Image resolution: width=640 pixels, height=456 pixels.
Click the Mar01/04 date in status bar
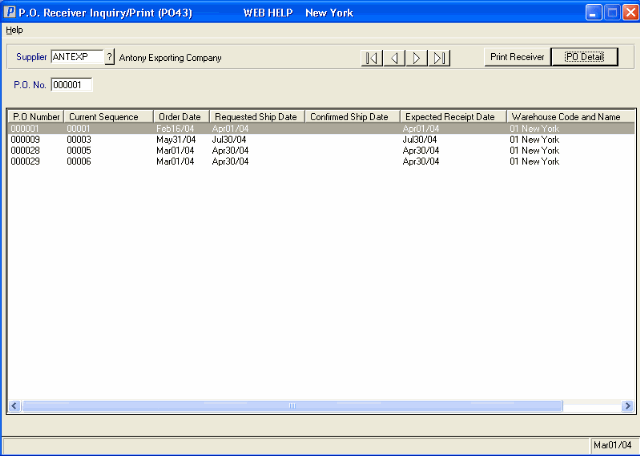pos(613,445)
